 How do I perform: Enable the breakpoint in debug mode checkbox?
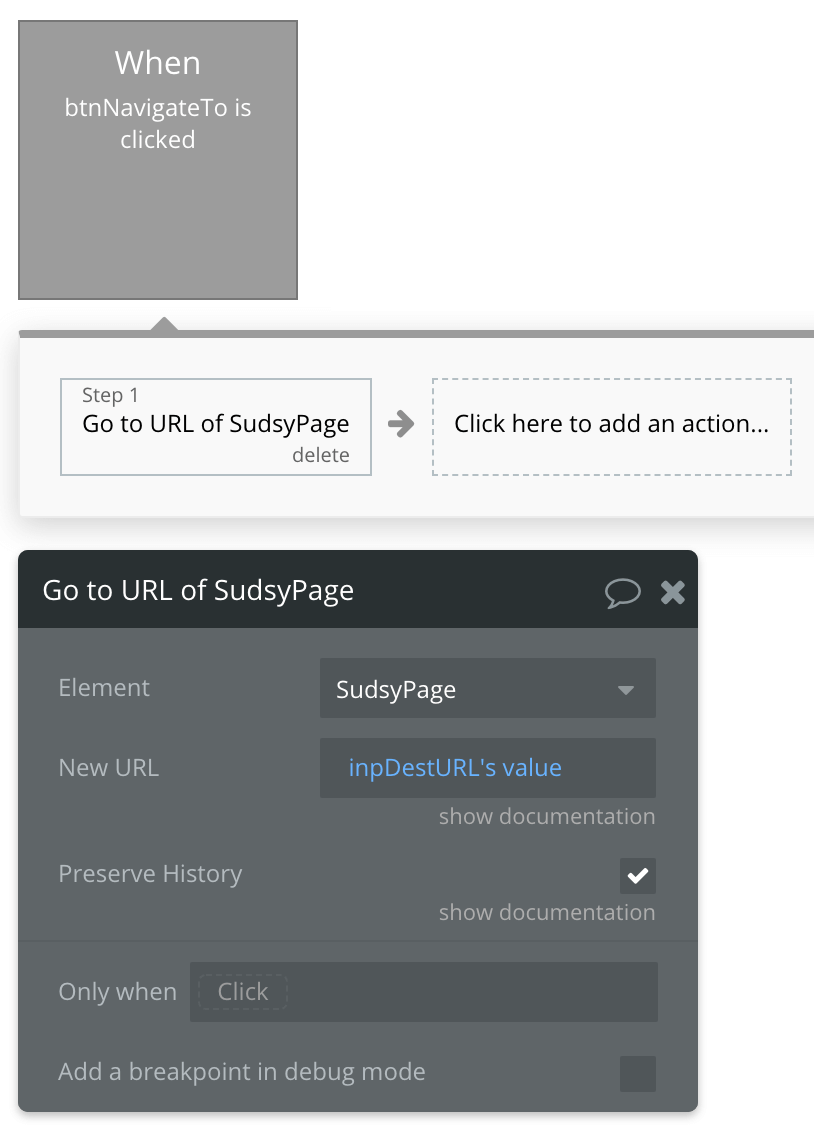637,1073
